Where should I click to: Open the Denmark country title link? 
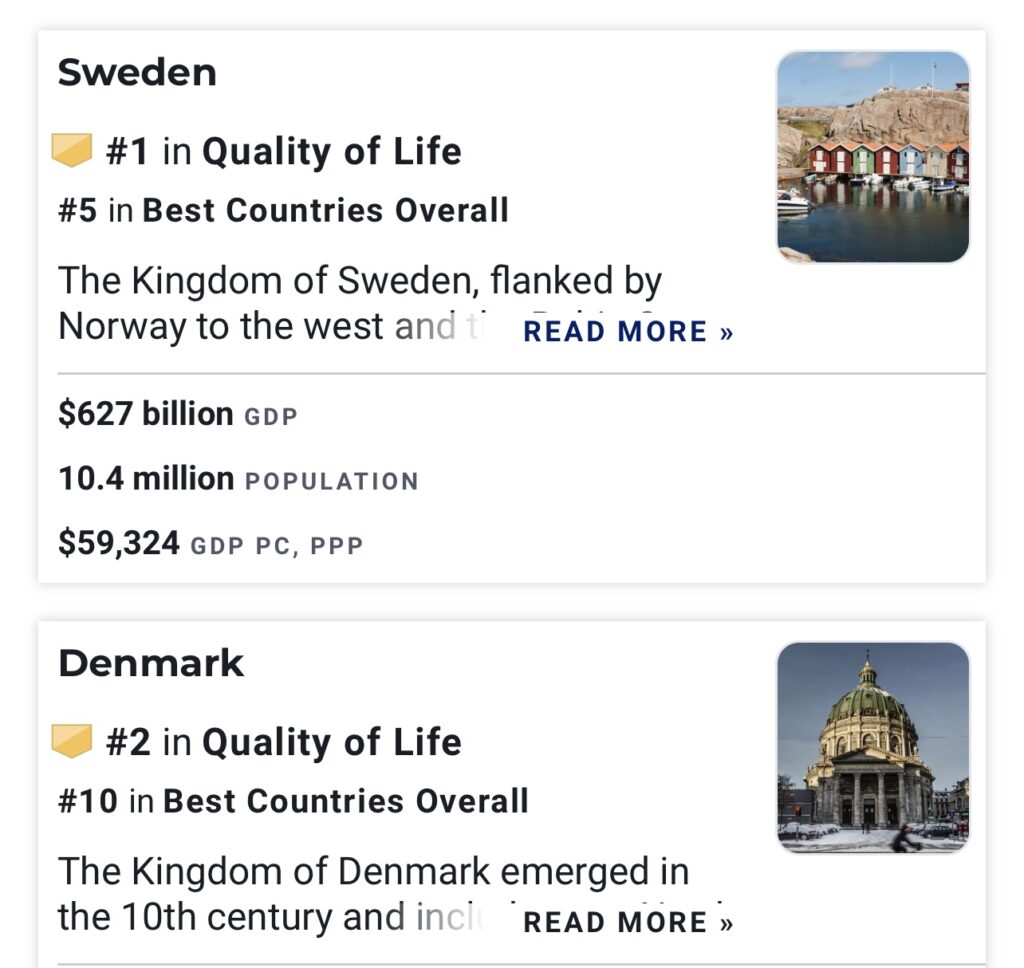pos(151,663)
